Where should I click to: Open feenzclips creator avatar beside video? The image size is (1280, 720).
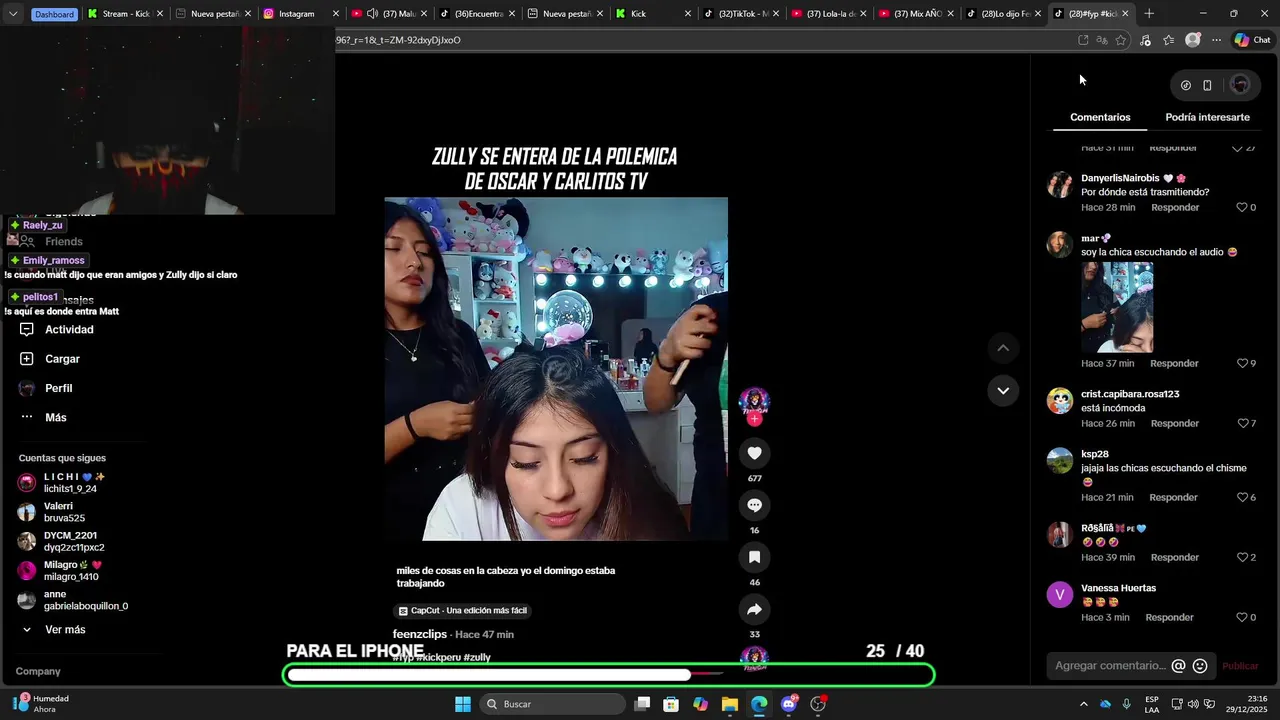point(754,402)
